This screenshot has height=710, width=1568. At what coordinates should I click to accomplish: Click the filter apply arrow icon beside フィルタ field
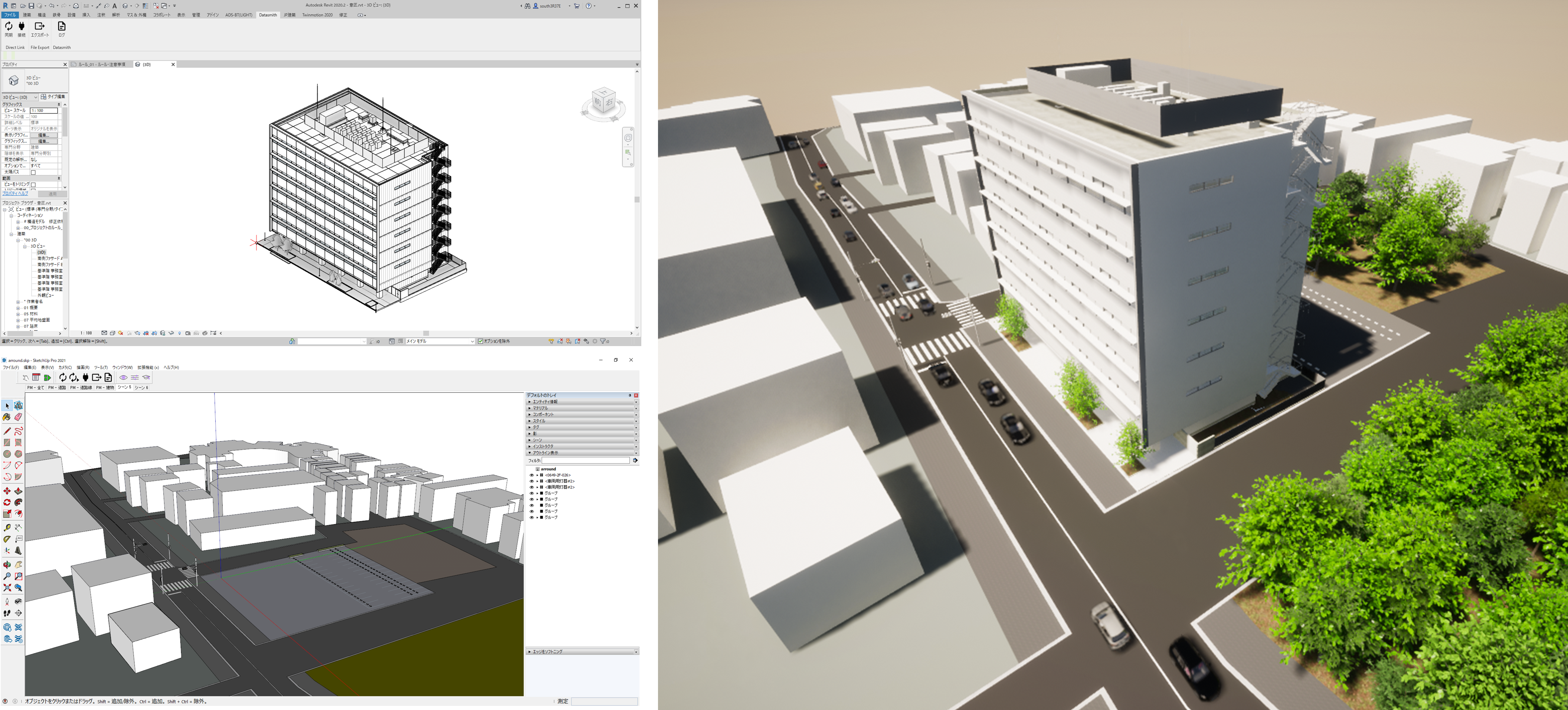click(635, 460)
